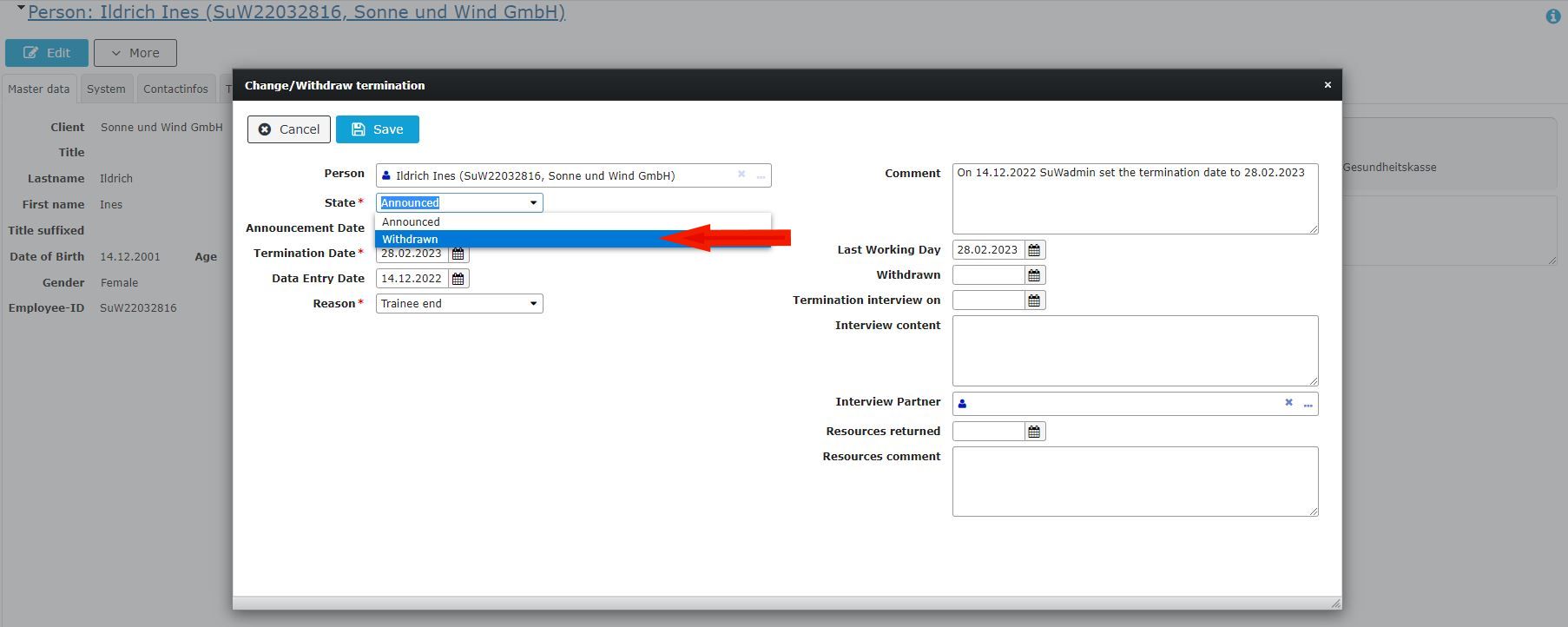Click the Withdrawn date input field
1568x627 pixels.
[988, 275]
